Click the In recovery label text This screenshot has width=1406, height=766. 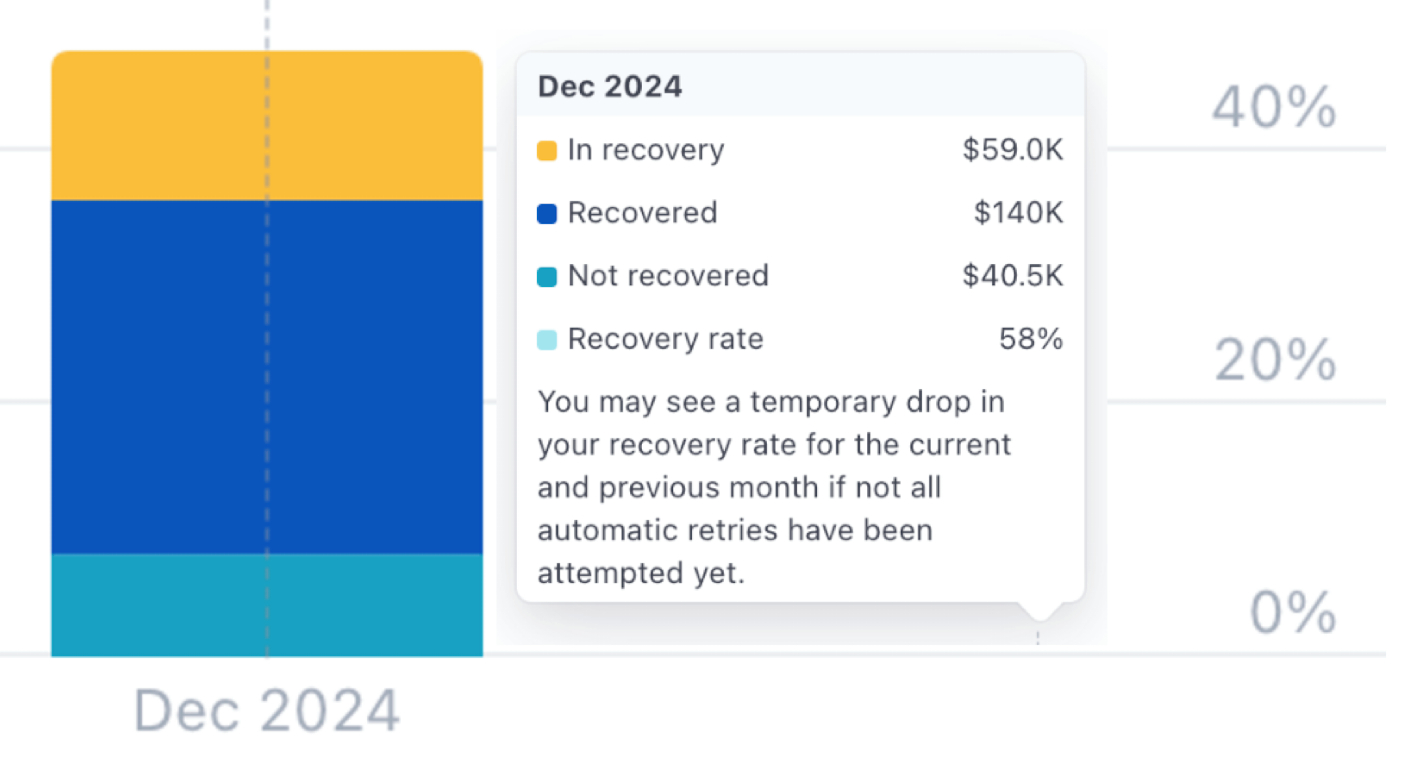coord(646,150)
